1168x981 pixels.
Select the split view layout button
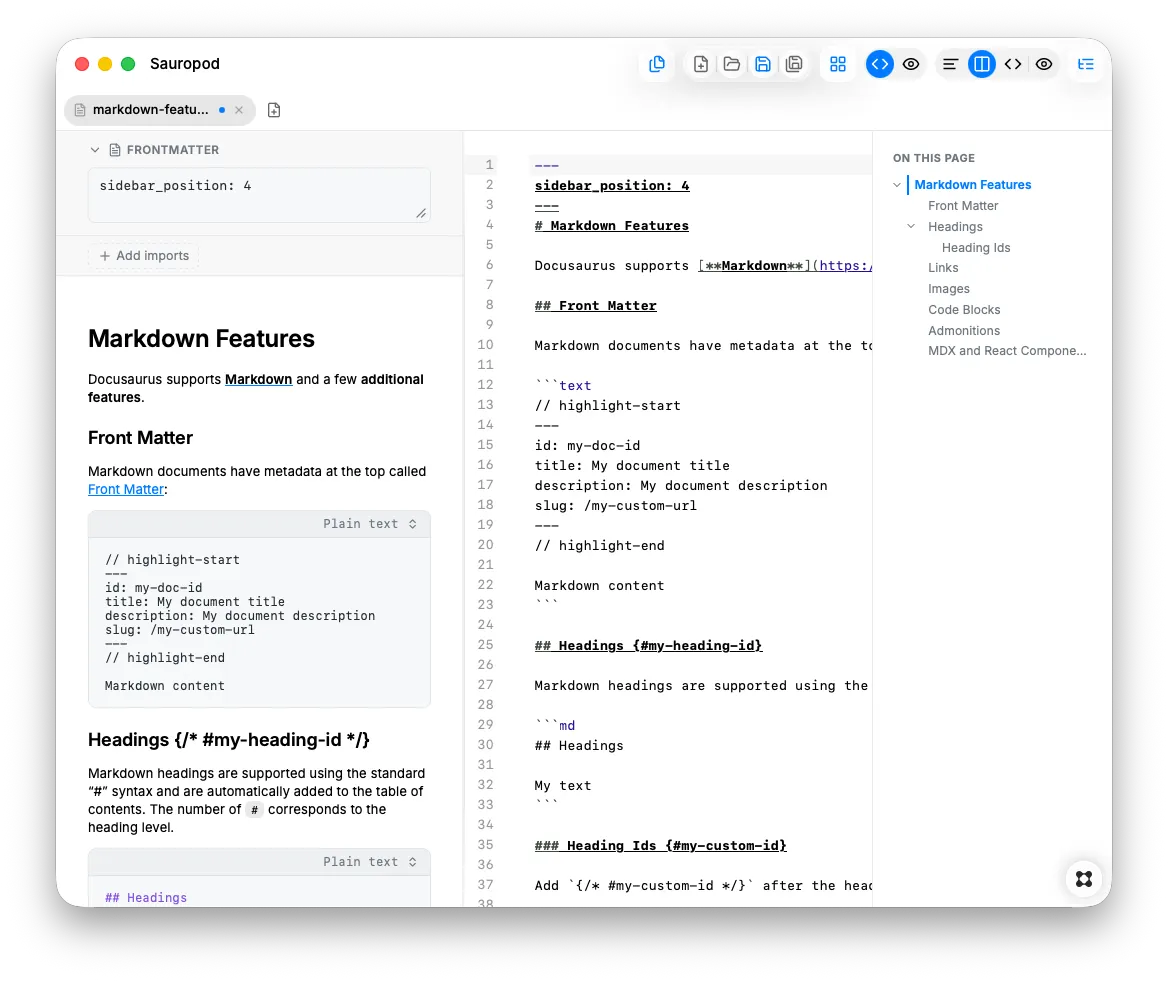[x=982, y=64]
